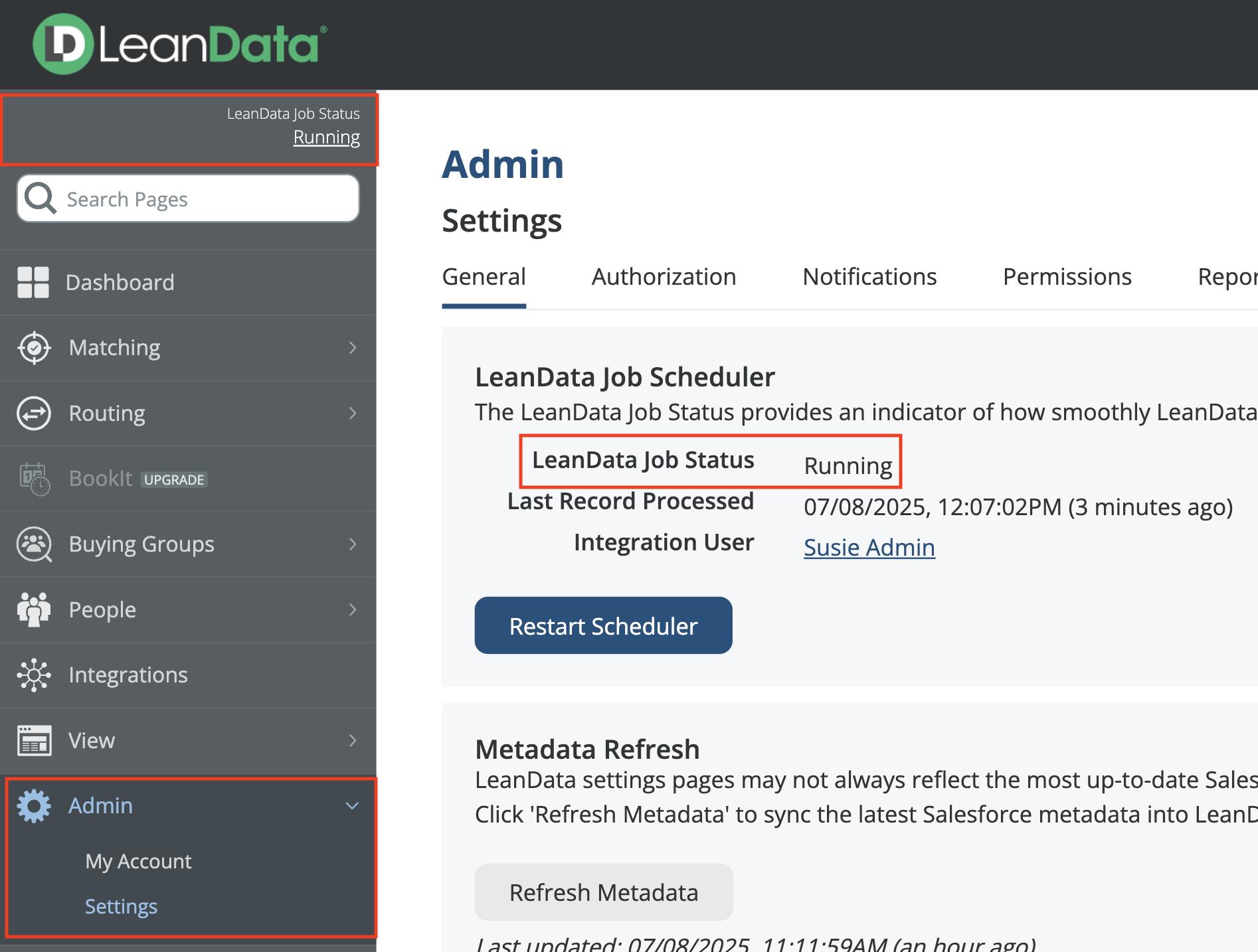Open the Notifications tab

(869, 277)
